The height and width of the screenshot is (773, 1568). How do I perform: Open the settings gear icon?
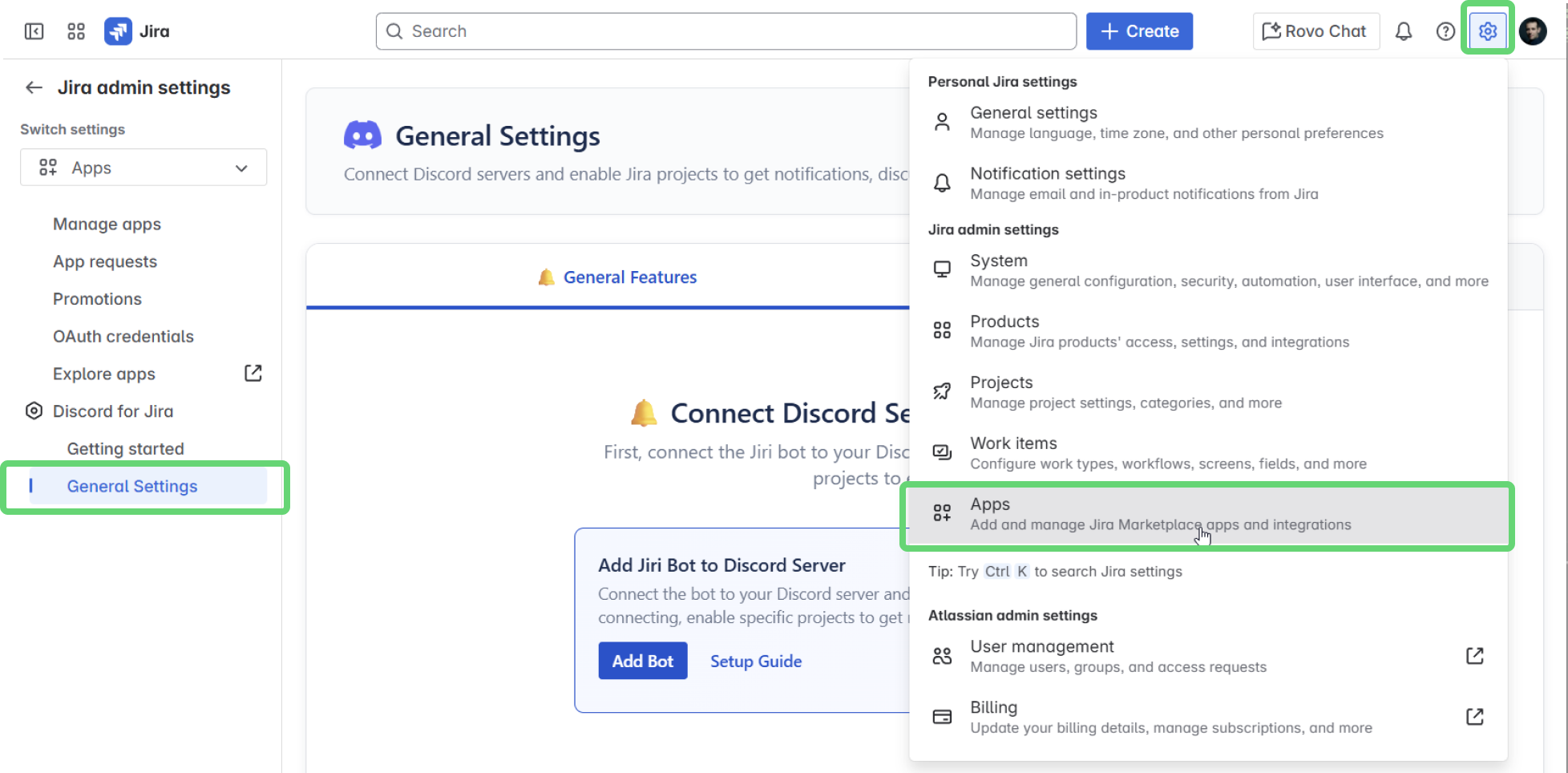[x=1488, y=30]
